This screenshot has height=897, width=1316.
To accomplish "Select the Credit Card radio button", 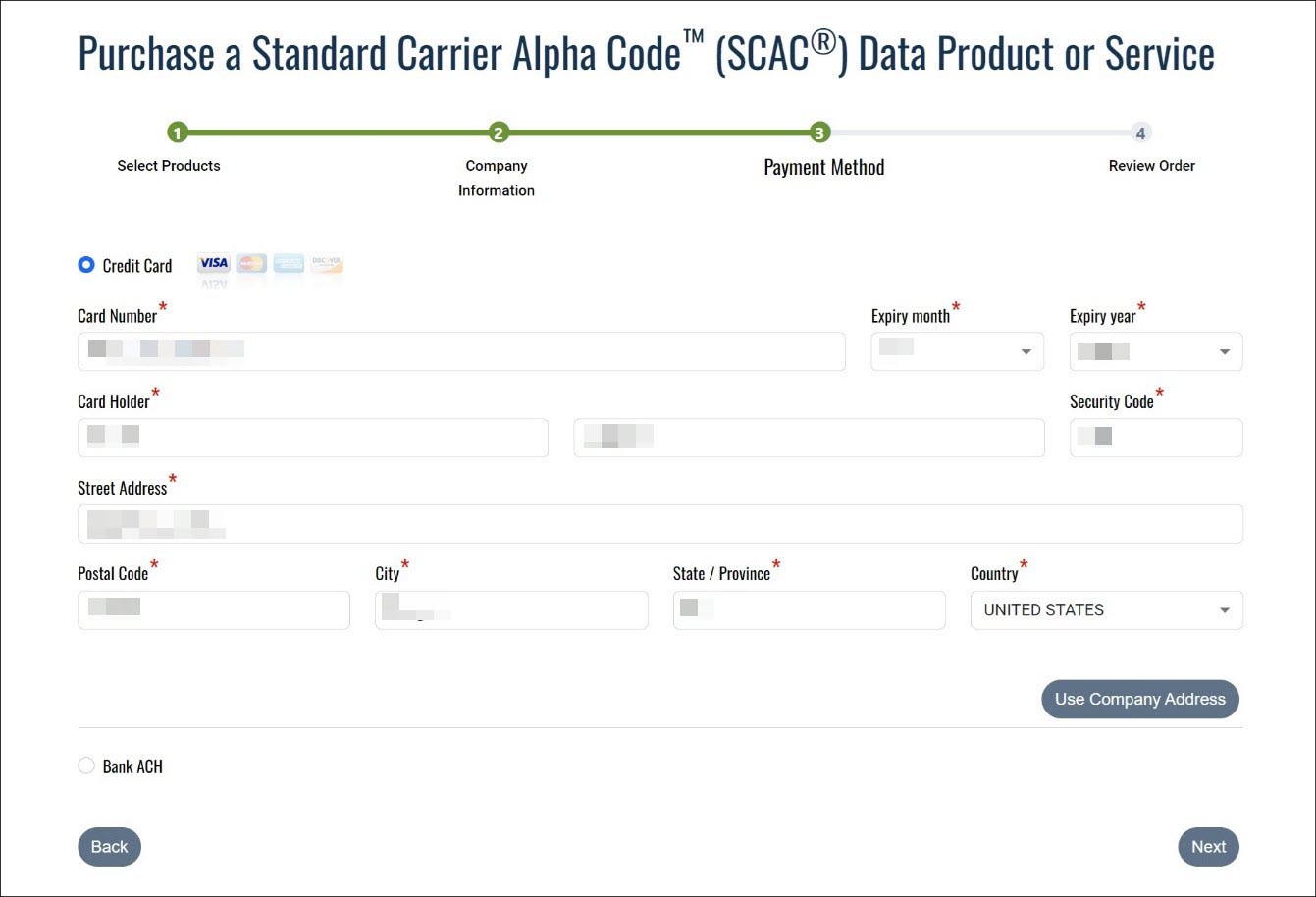I will pos(86,265).
